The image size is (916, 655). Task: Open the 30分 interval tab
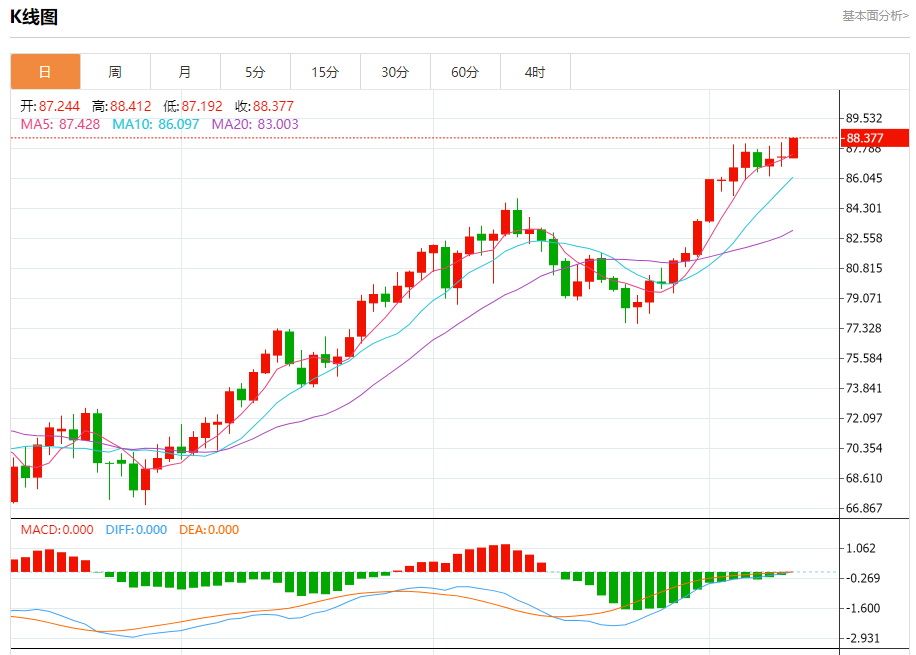pos(395,72)
